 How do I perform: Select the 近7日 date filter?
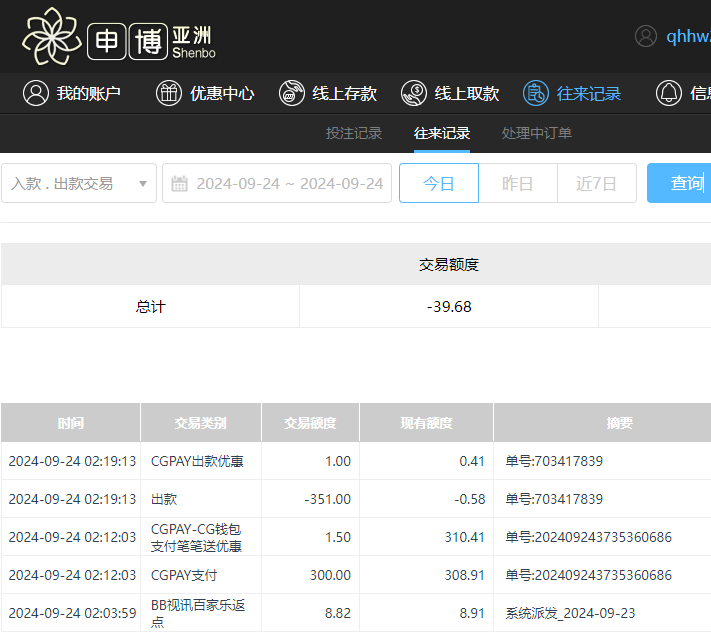[x=596, y=183]
